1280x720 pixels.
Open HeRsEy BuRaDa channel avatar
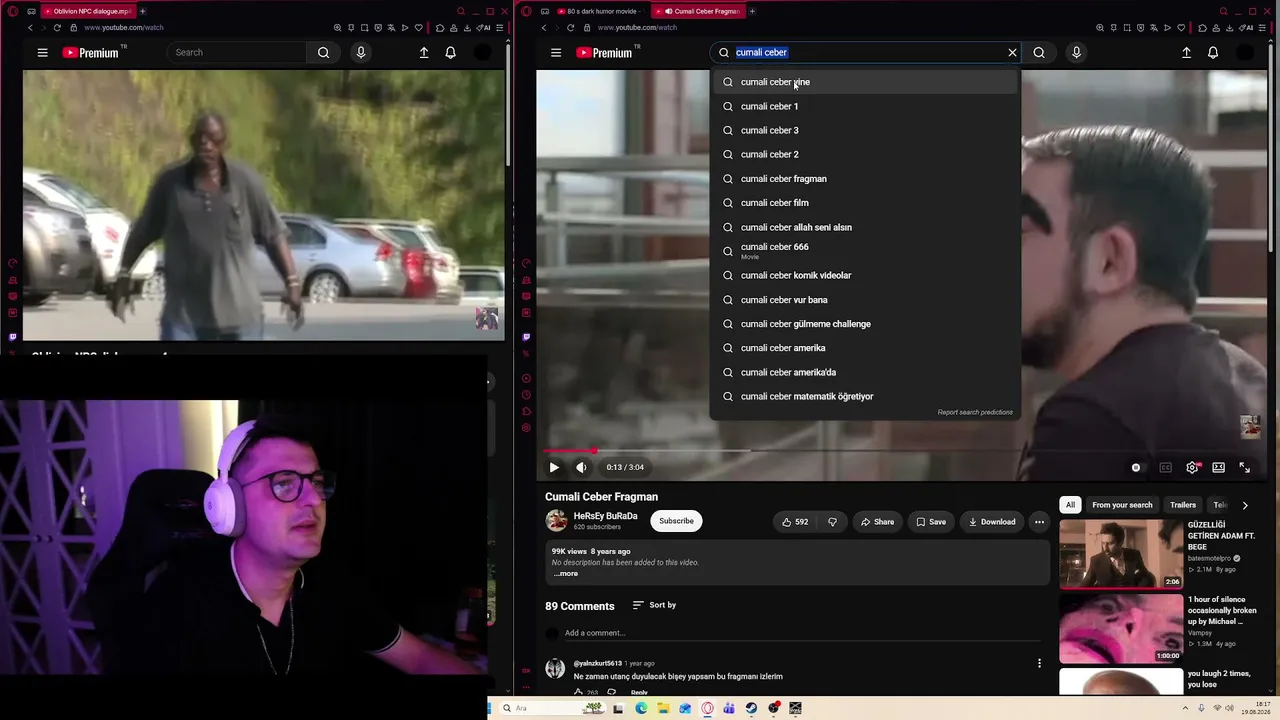[x=556, y=521]
